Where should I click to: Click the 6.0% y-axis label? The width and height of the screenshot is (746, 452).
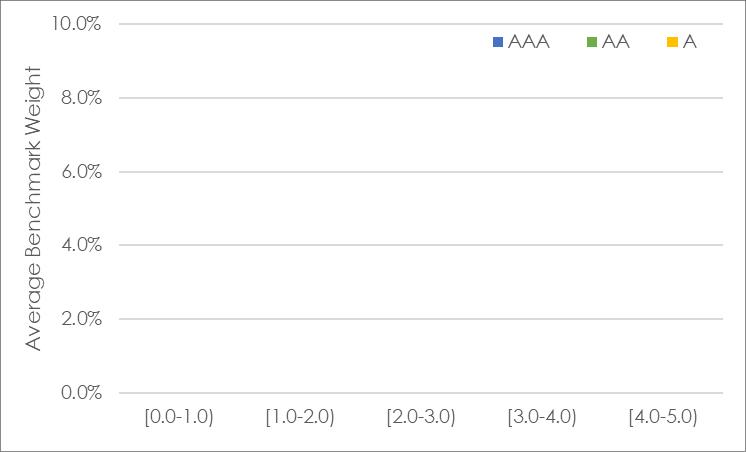81,172
